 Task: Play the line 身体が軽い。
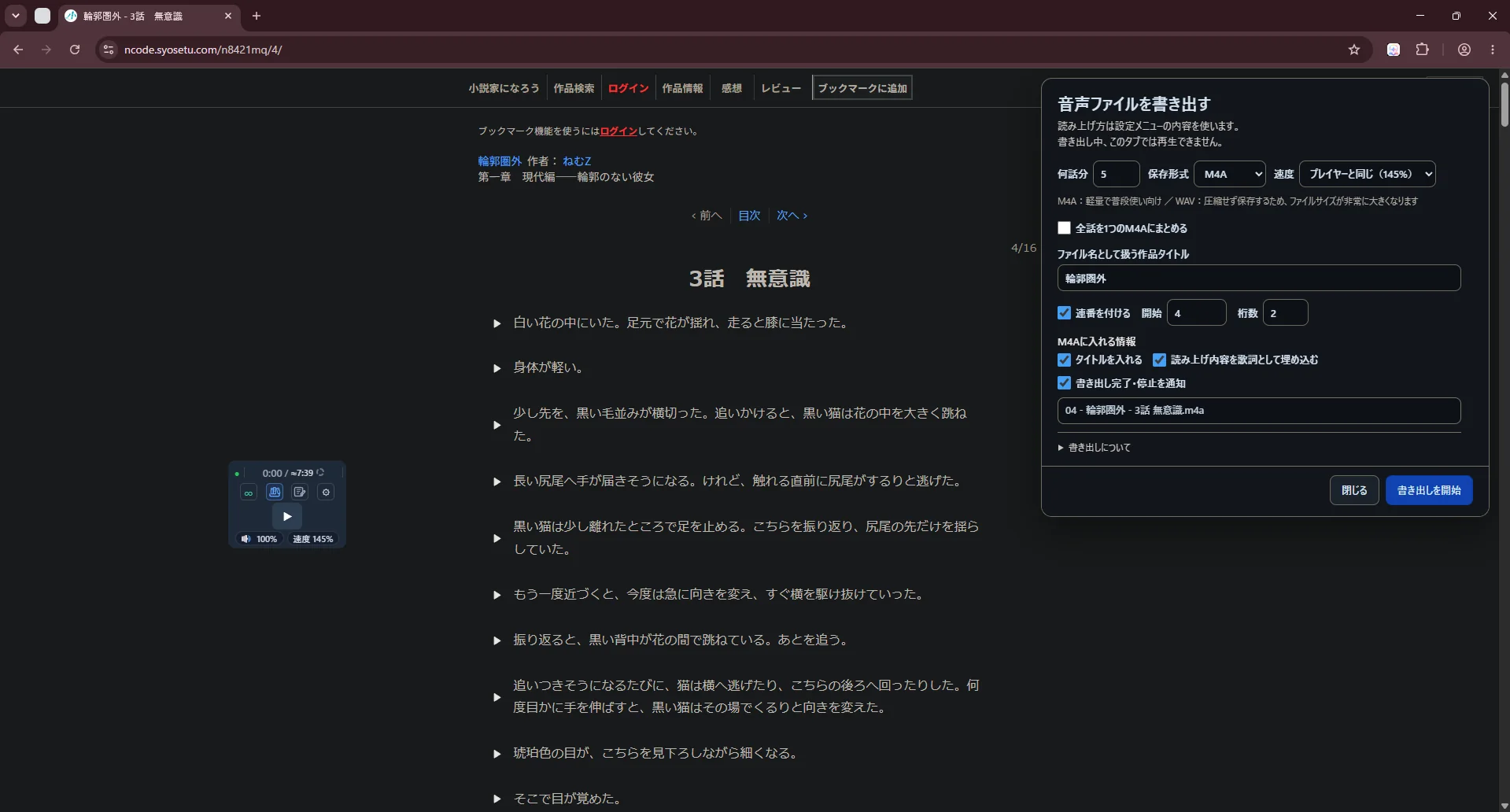click(x=497, y=368)
